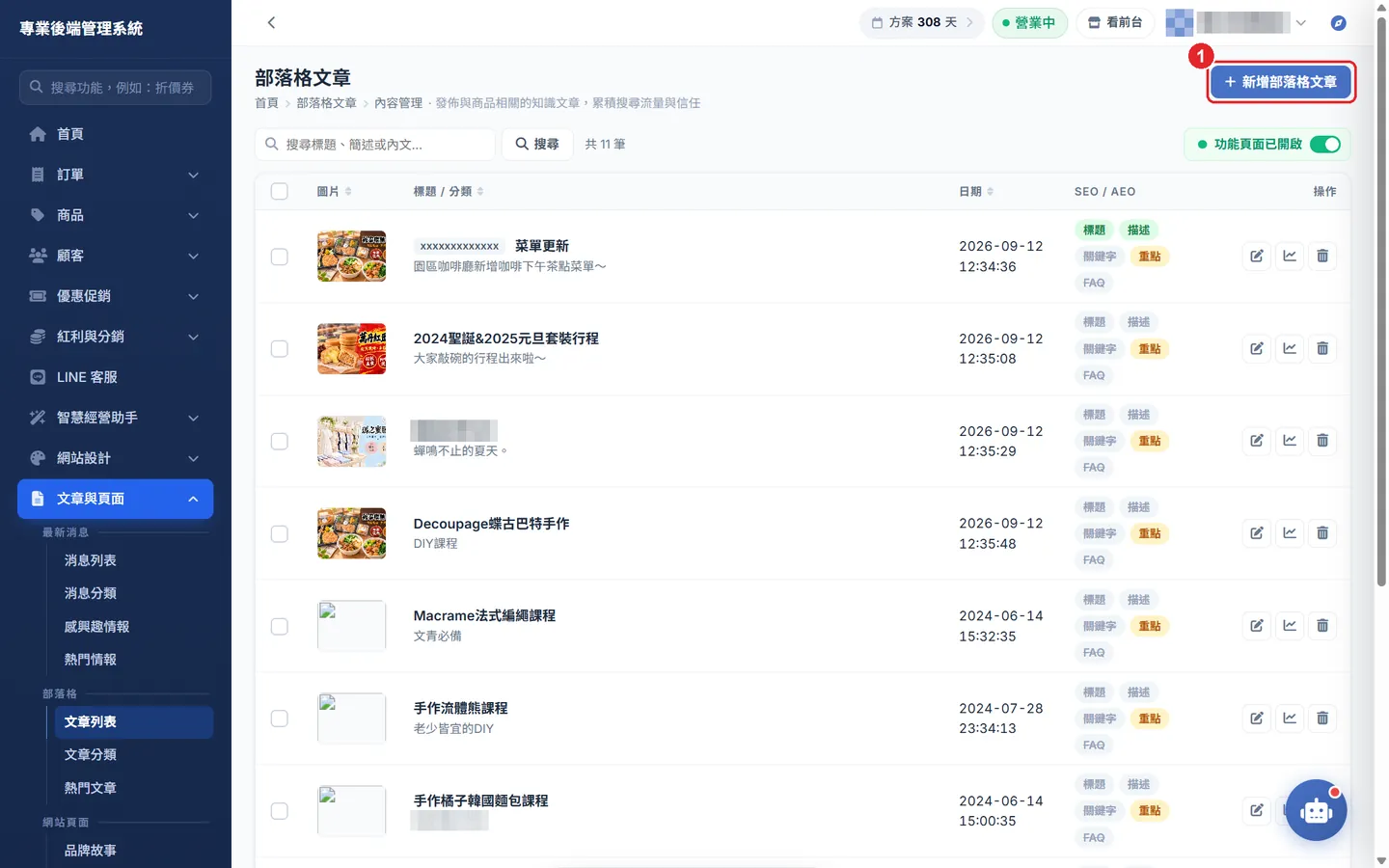
Task: Expand the 網站設計 sidebar menu
Action: coord(116,458)
